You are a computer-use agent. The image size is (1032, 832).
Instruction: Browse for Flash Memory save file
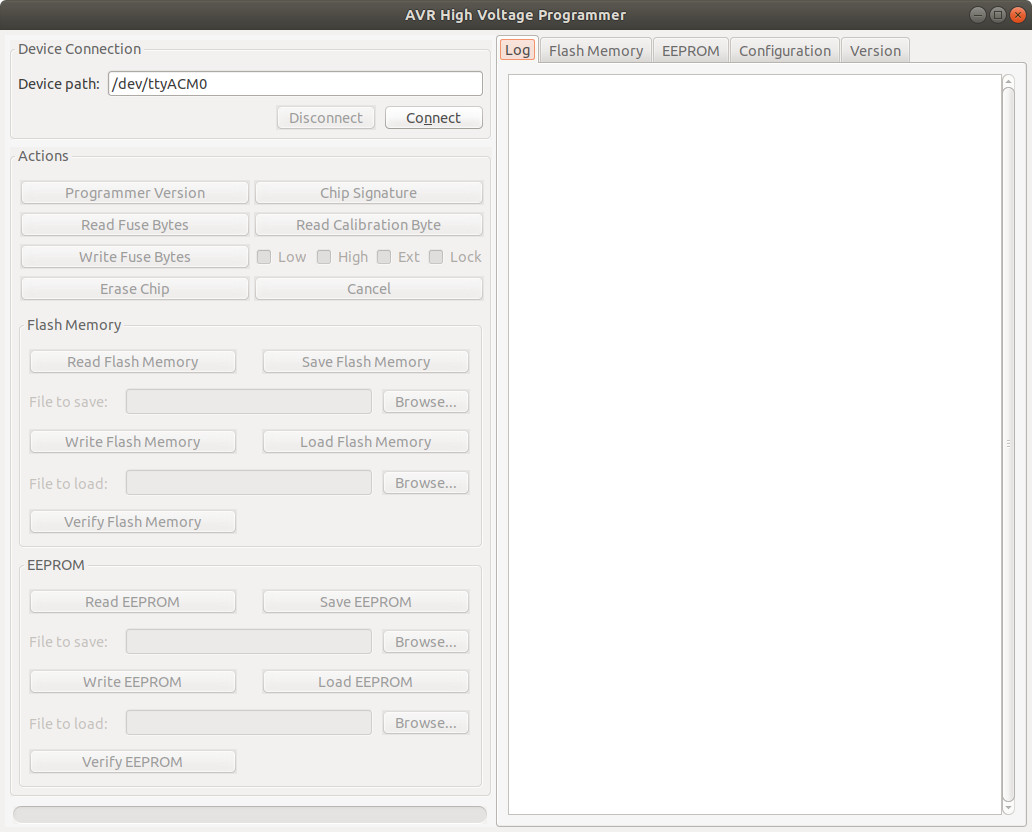[x=426, y=402]
